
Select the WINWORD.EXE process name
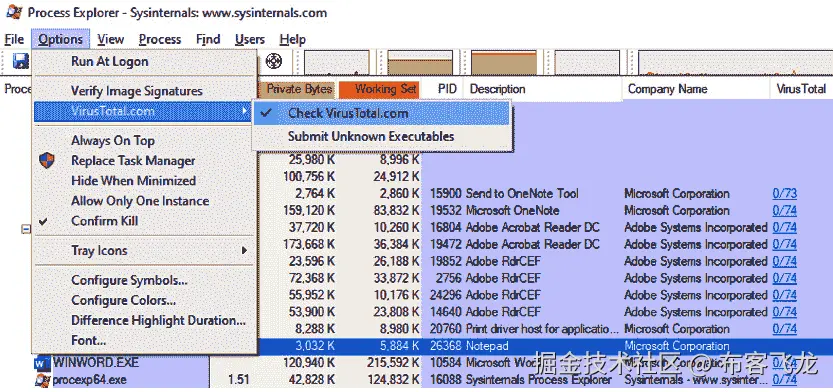[96, 363]
